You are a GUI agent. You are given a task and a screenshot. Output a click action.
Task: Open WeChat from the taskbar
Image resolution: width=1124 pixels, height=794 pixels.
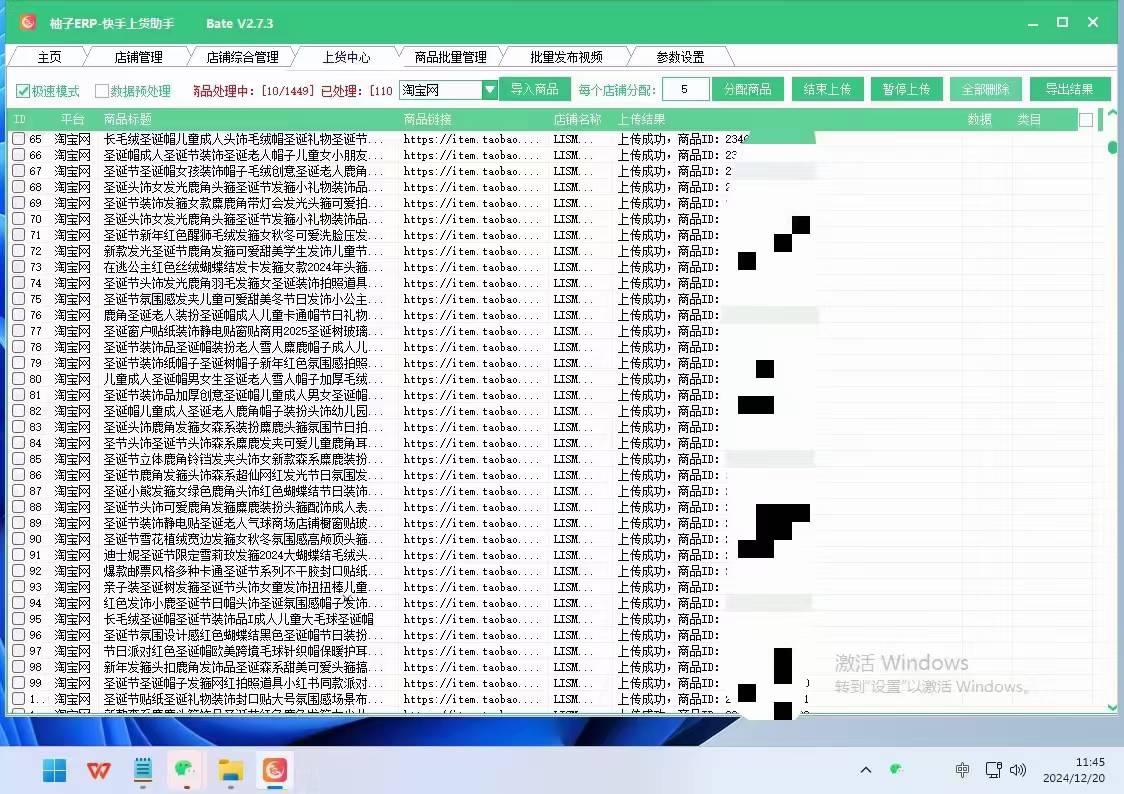187,770
